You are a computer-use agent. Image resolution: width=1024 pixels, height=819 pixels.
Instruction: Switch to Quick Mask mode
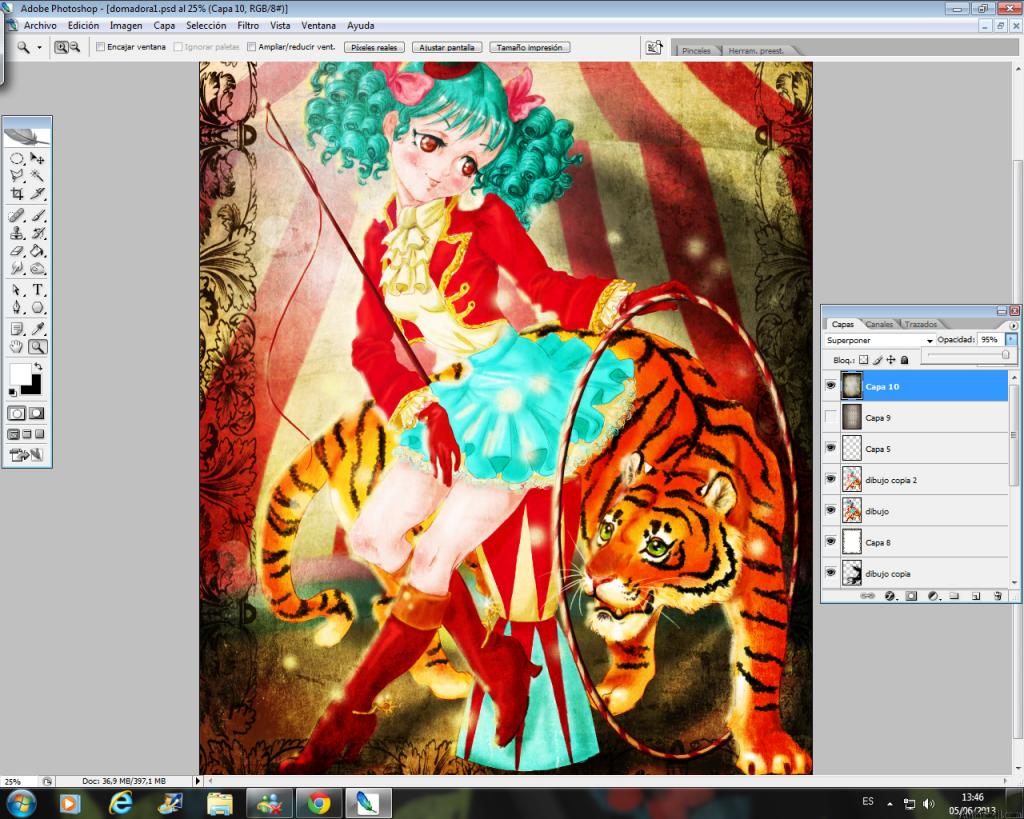[37, 413]
